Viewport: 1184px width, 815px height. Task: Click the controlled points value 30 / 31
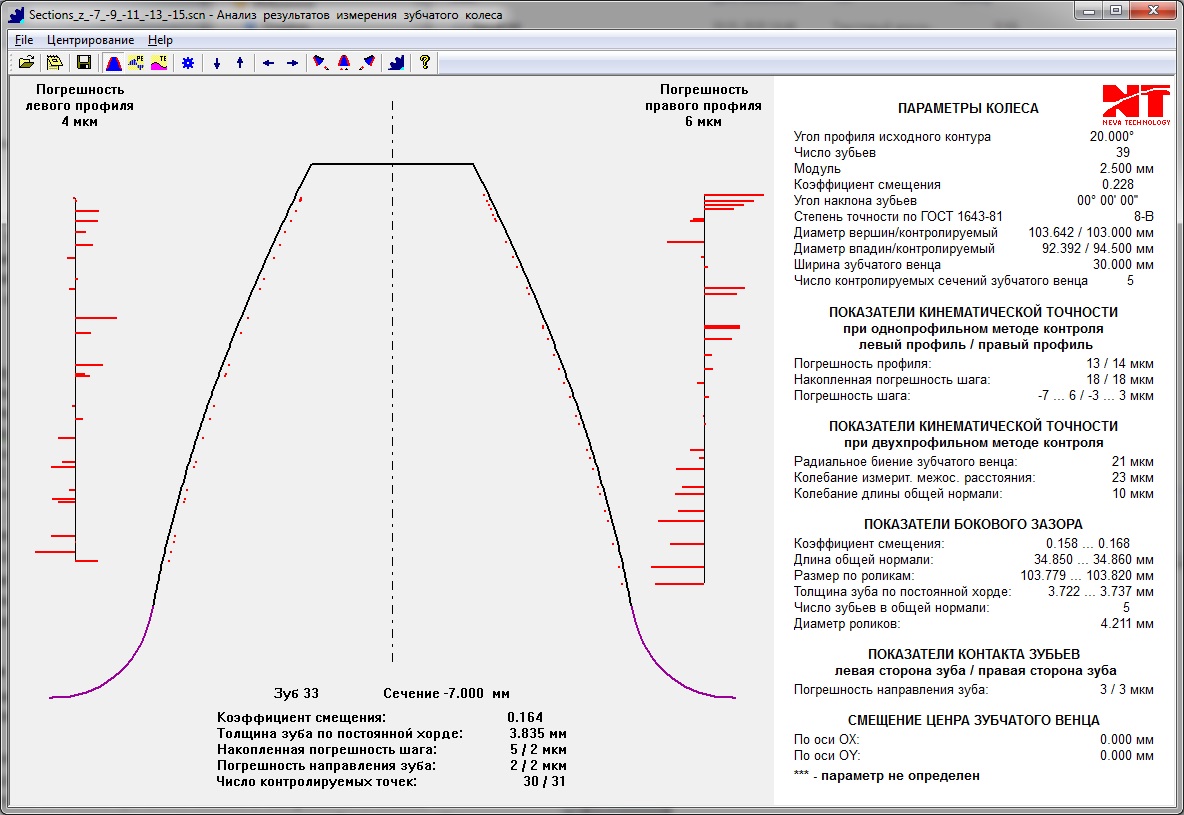[544, 782]
